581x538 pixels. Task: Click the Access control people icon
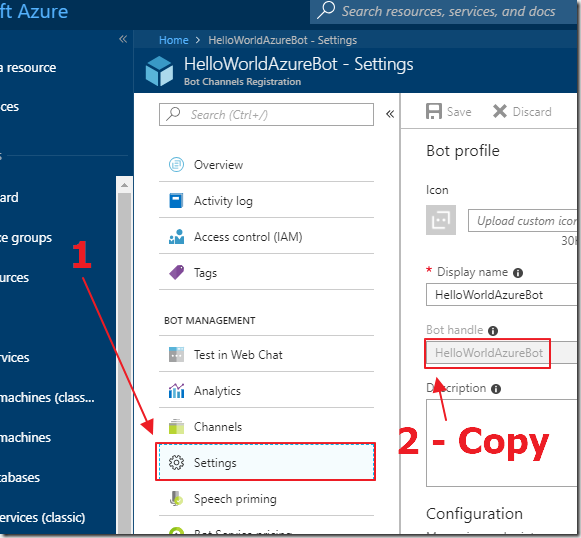[176, 236]
